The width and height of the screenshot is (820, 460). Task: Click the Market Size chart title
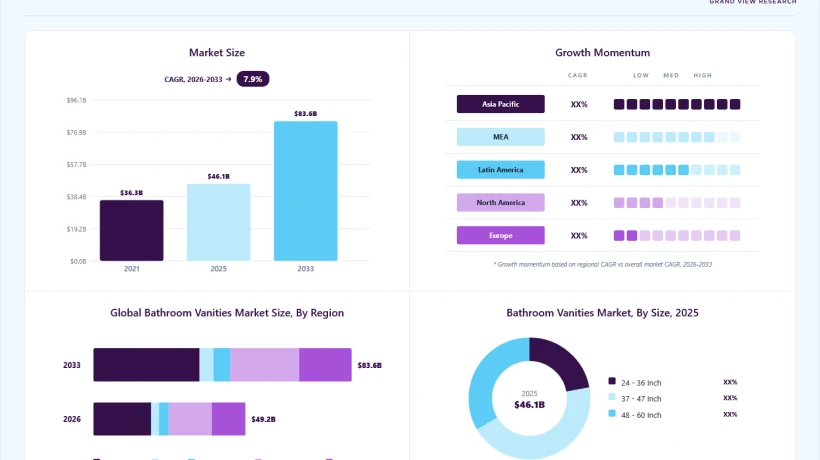click(x=217, y=53)
